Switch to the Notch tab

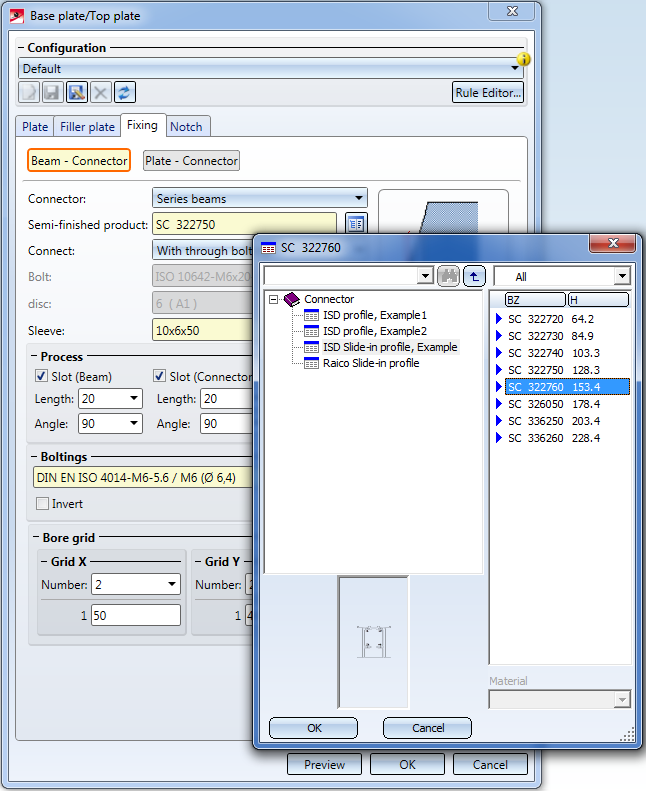coord(187,127)
